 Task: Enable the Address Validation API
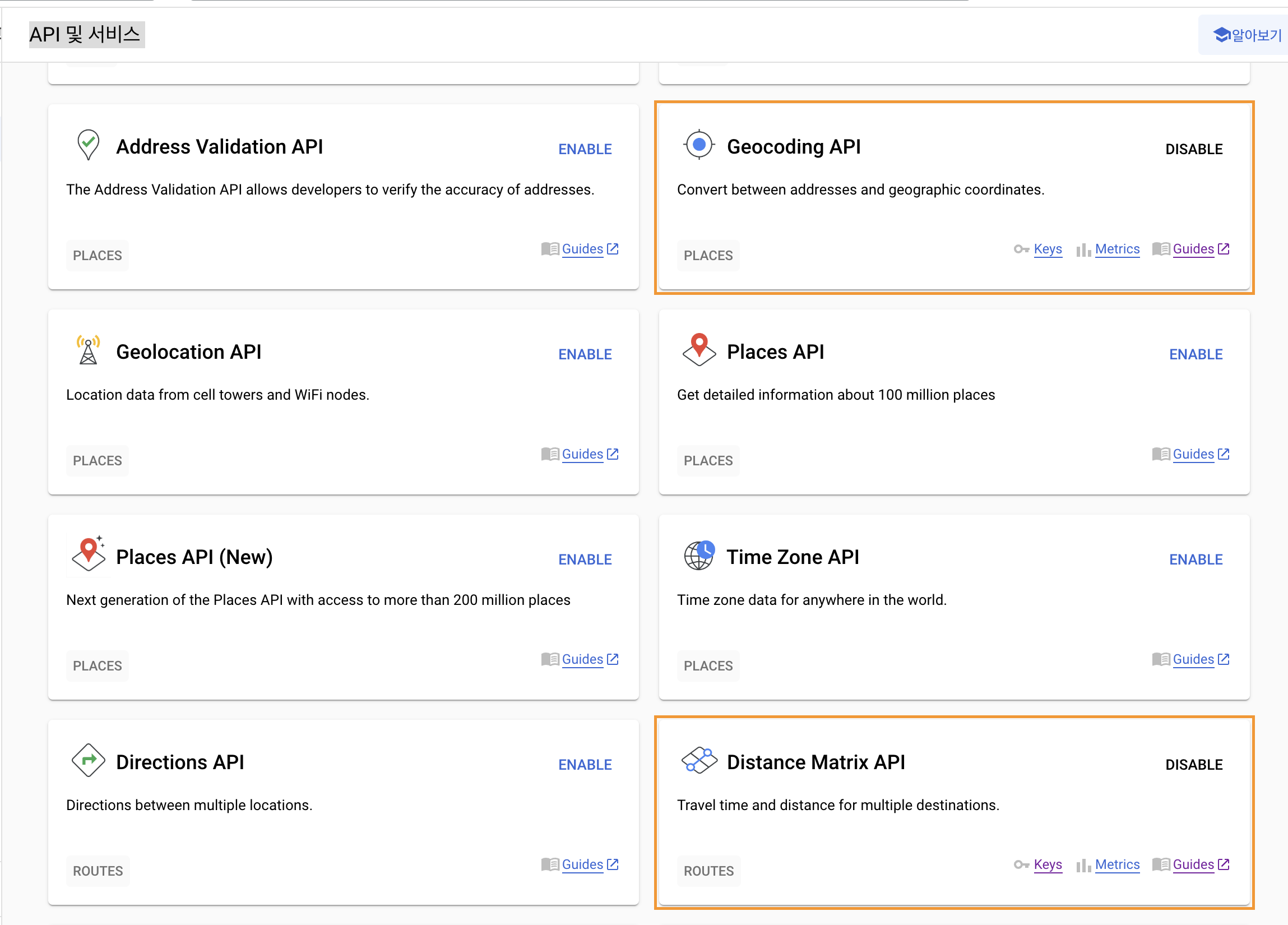[585, 149]
